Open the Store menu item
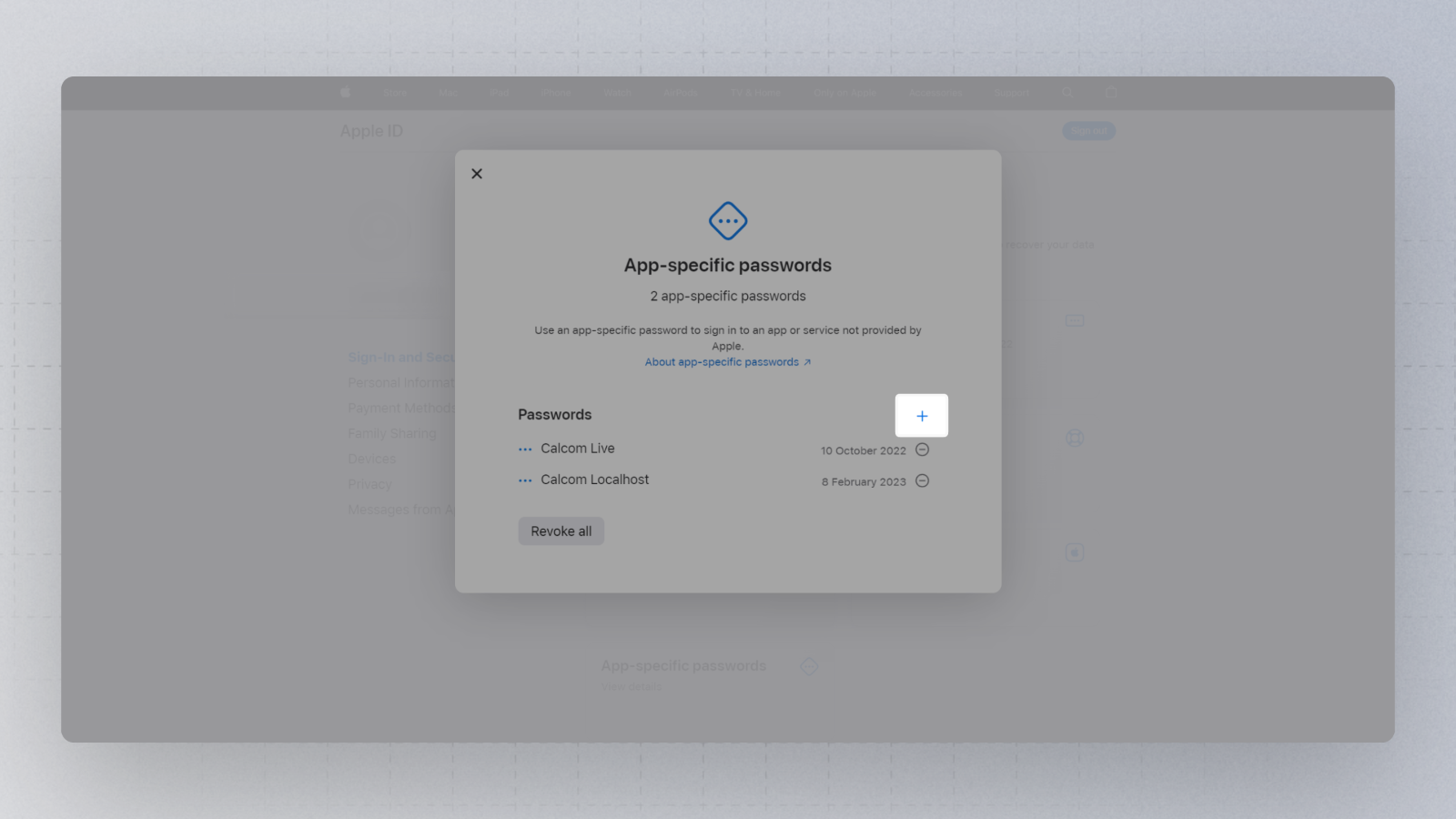 pyautogui.click(x=395, y=93)
